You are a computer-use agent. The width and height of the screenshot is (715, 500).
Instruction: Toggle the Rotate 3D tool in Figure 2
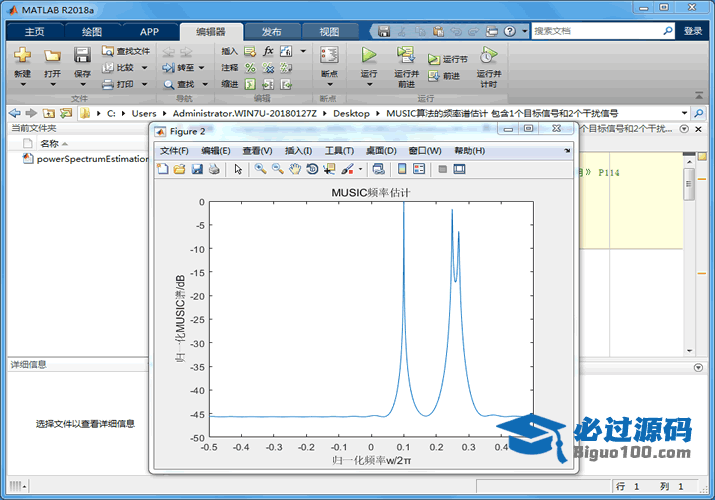point(312,169)
